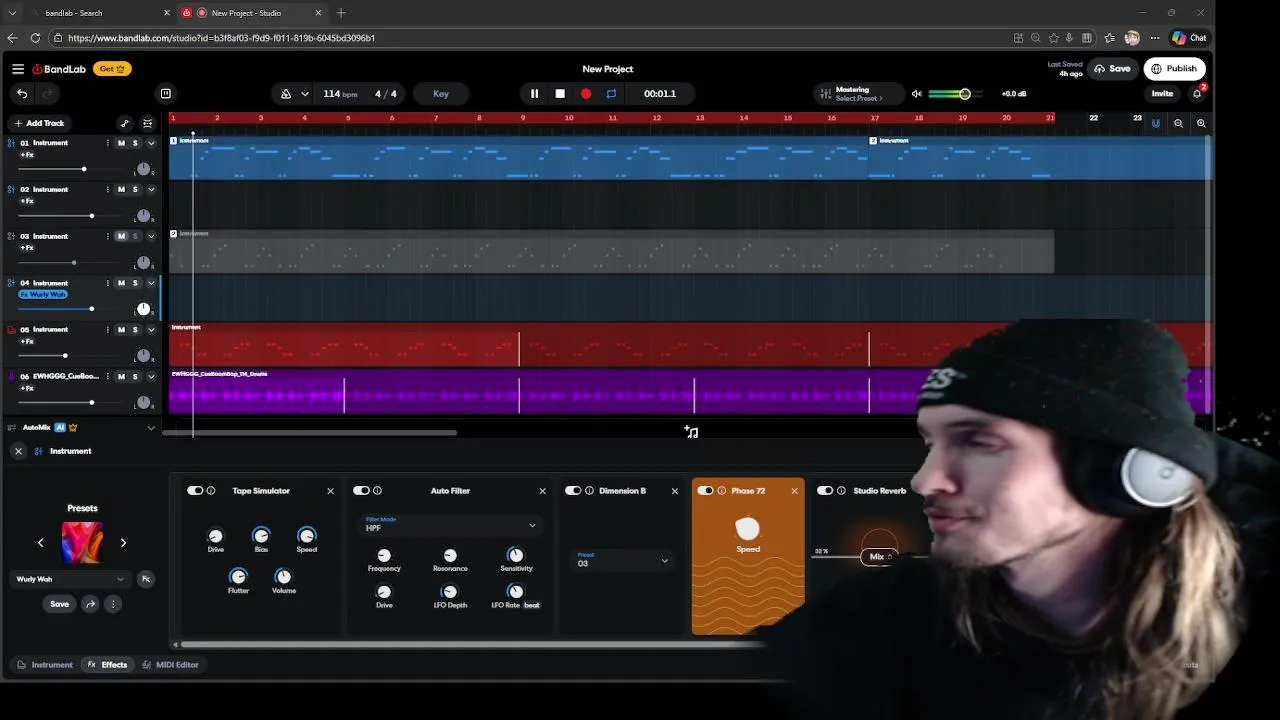
Task: Click the track 06 drum icon
Action: pyautogui.click(x=11, y=377)
